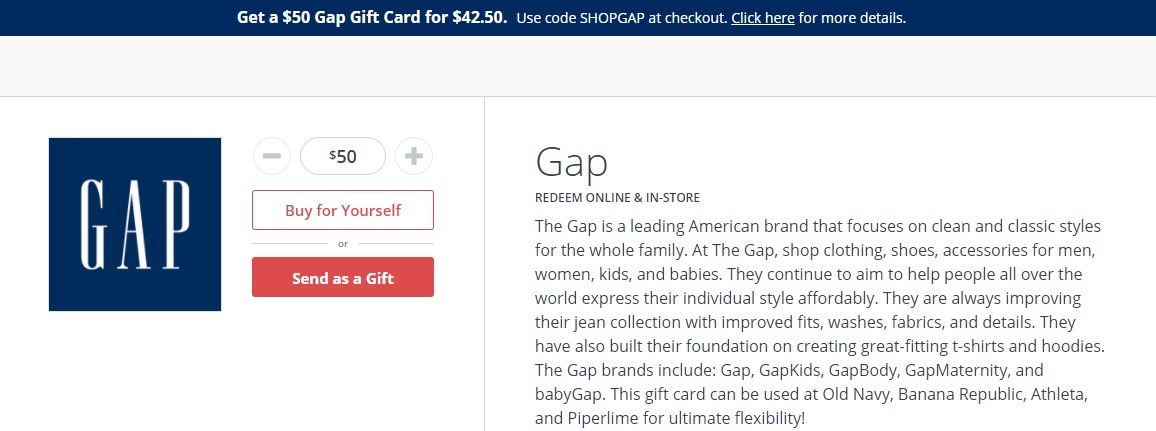Click the $50 Gap Gift Card promo text
This screenshot has height=431, width=1156.
pos(372,17)
